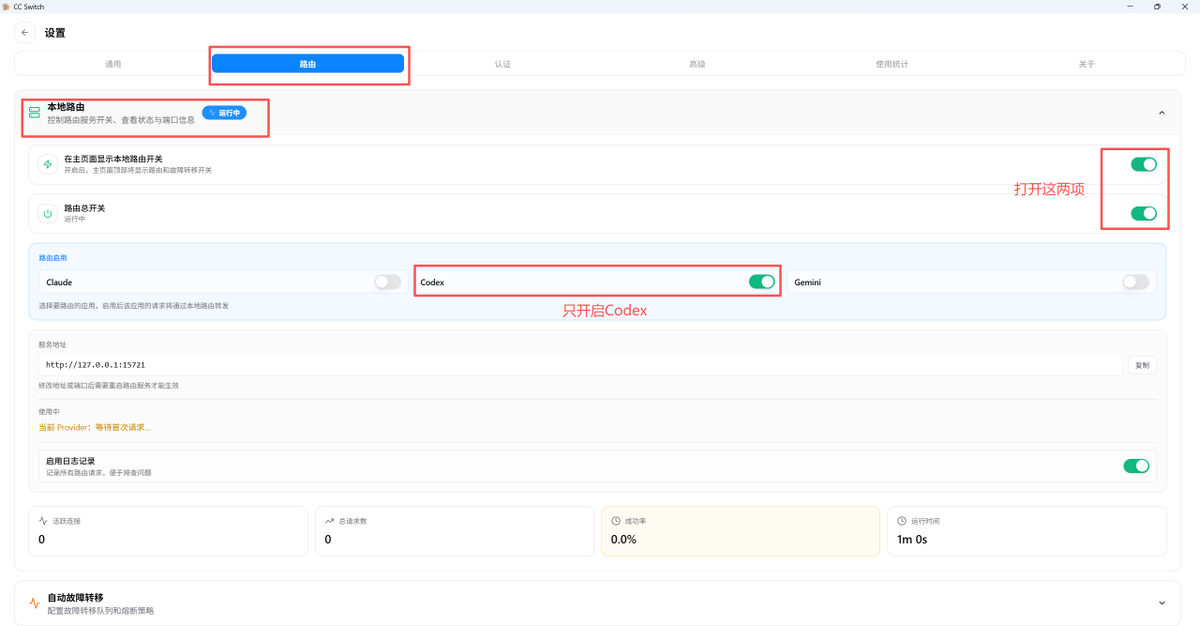Click the pulse icon in 活跃连接 card
This screenshot has width=1200, height=626.
tap(43, 521)
